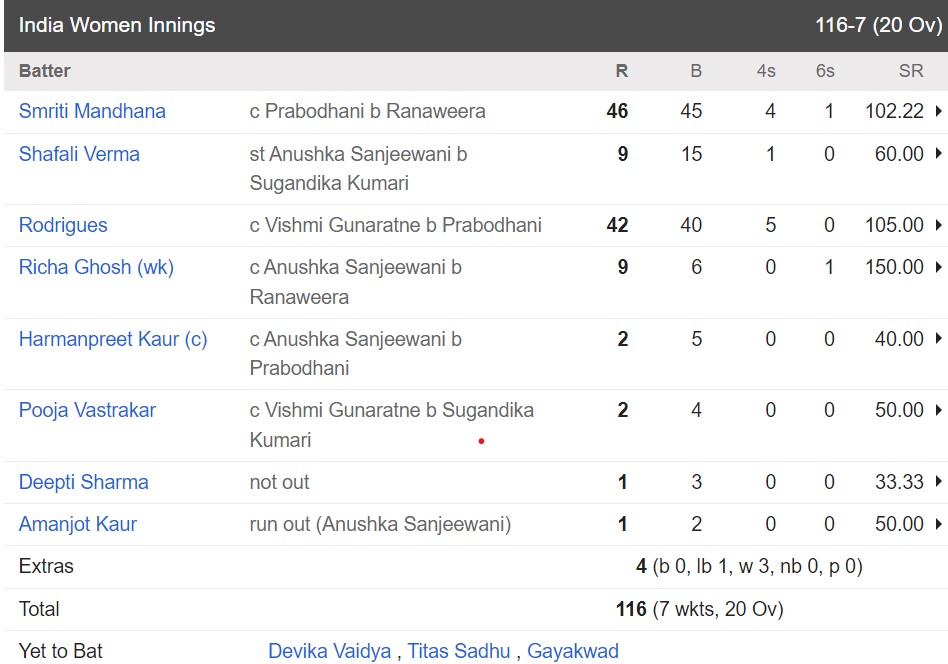This screenshot has width=948, height=664.
Task: Open Shafali Verma player link
Action: point(79,154)
